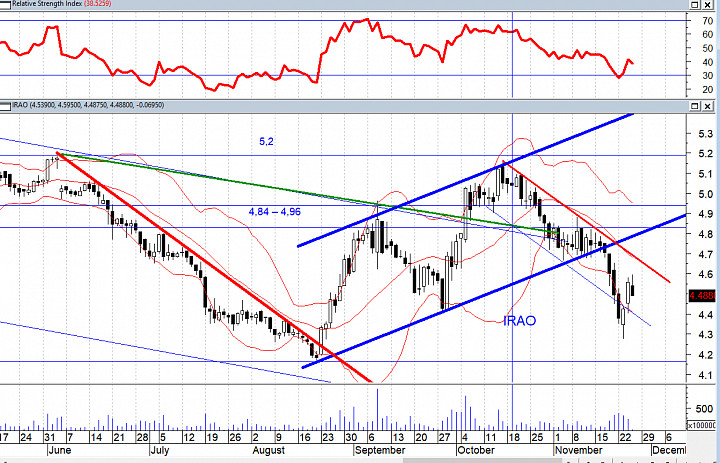
Task: Select the upper thick blue channel line
Action: point(466,180)
